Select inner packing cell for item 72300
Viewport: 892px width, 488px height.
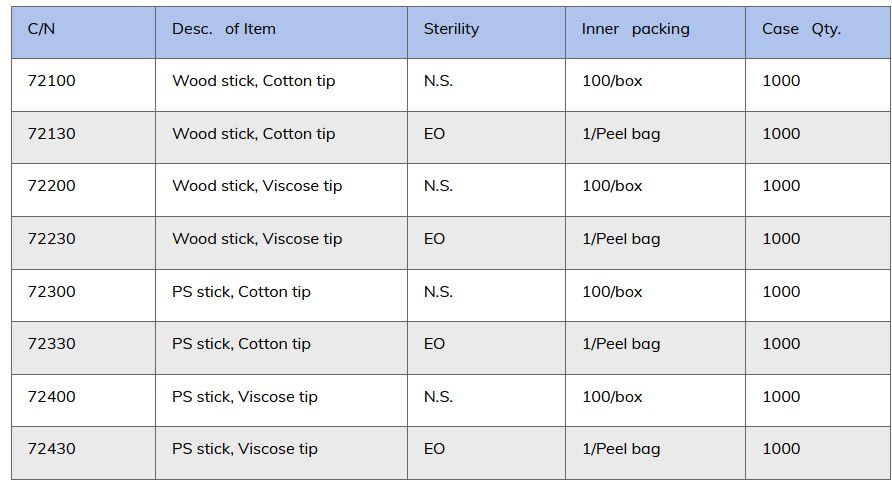point(612,292)
